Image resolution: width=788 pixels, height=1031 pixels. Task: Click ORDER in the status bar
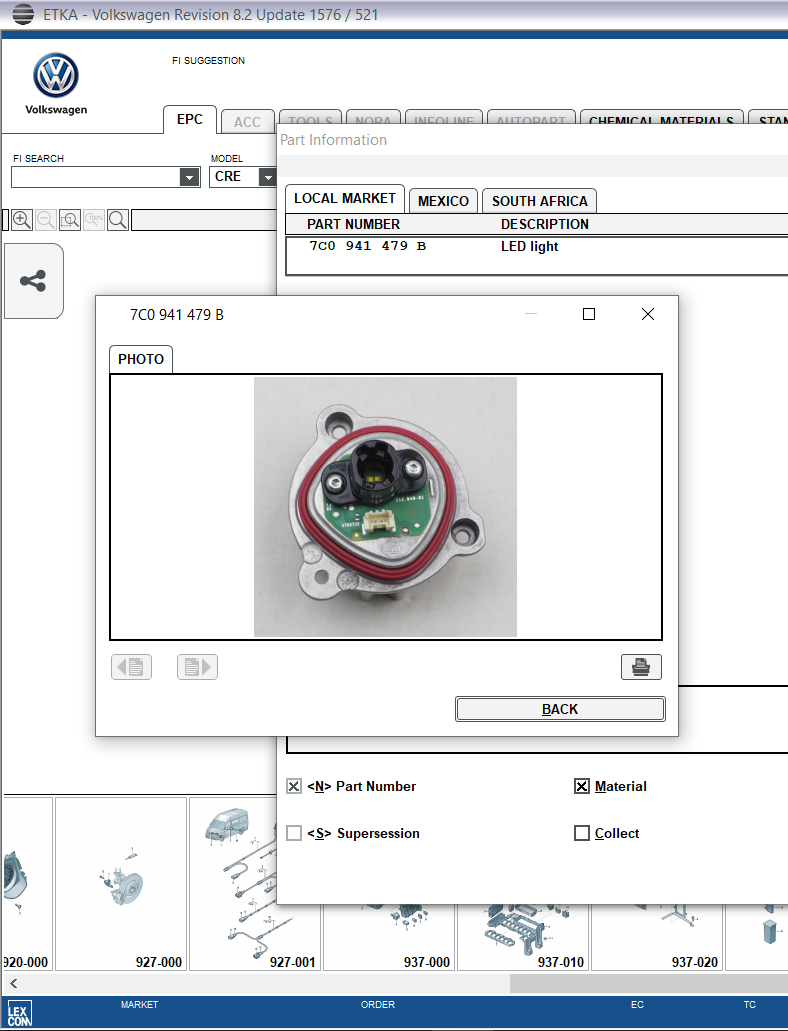pyautogui.click(x=378, y=1005)
